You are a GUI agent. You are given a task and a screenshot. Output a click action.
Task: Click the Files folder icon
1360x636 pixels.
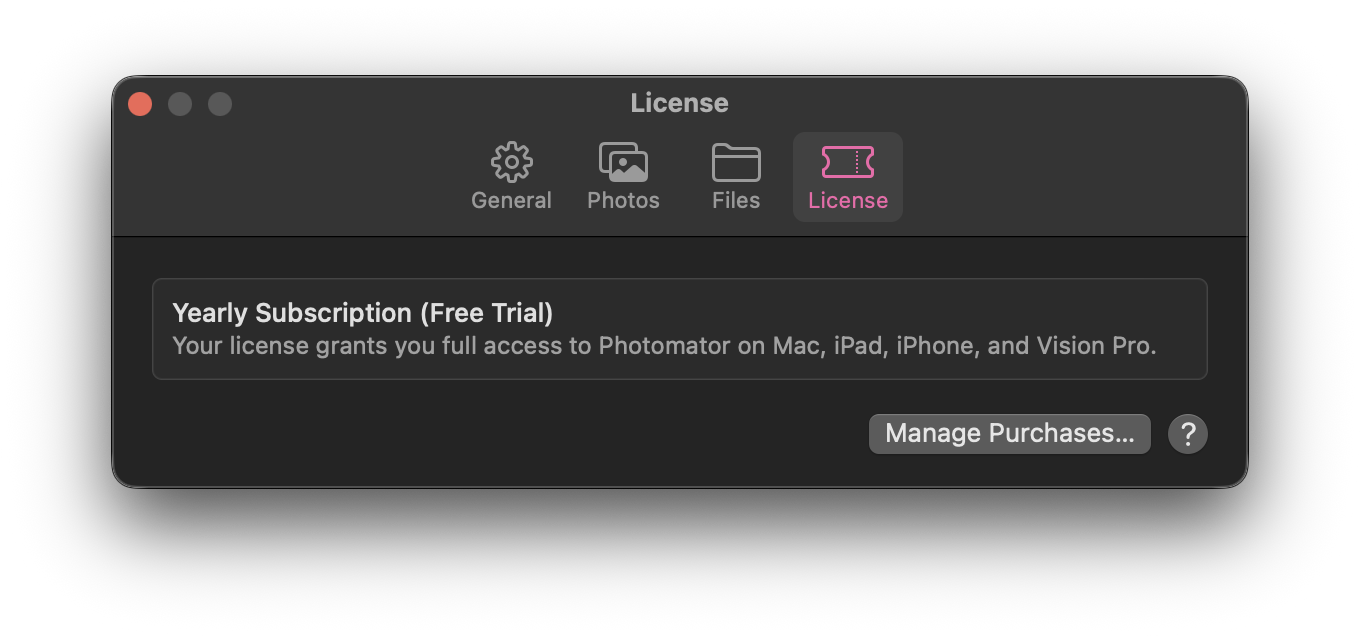[735, 162]
